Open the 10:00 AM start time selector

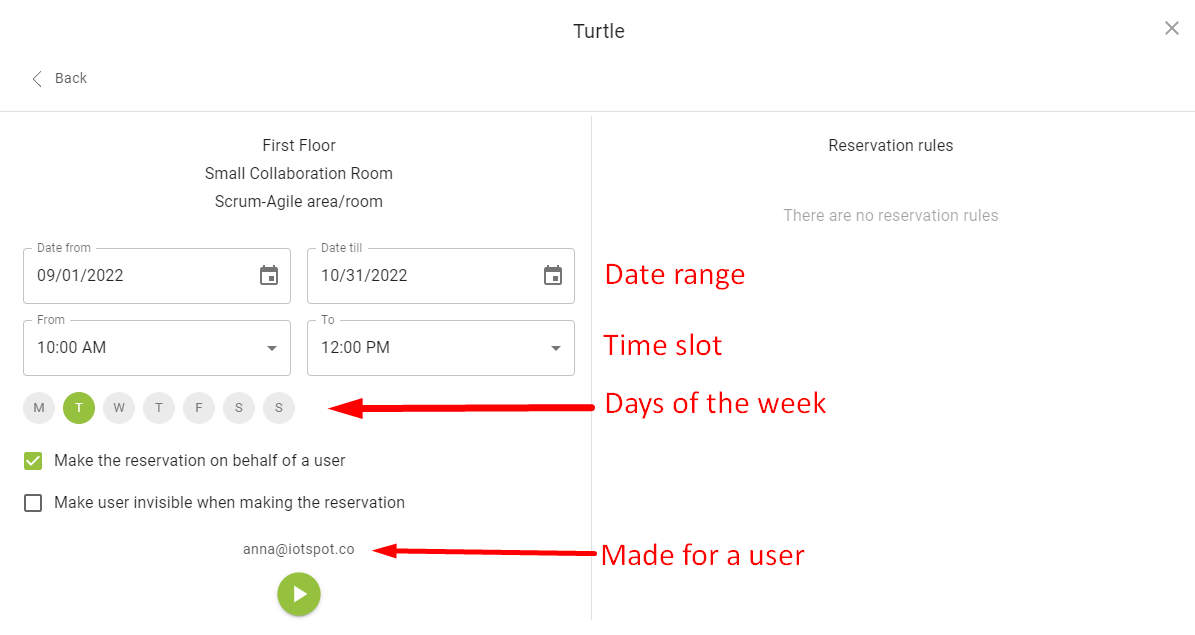pyautogui.click(x=157, y=348)
